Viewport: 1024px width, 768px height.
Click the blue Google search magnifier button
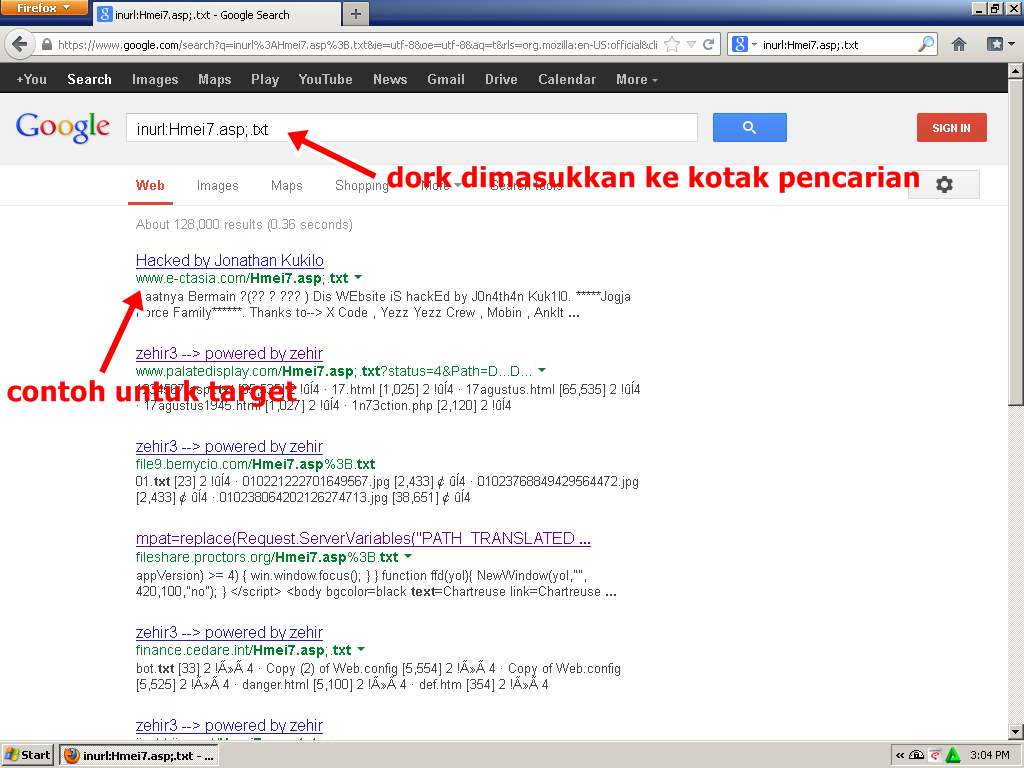pyautogui.click(x=749, y=127)
